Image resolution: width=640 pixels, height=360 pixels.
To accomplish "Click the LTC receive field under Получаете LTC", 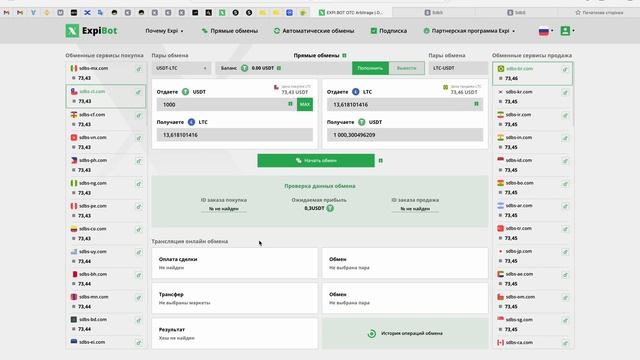I will click(235, 135).
